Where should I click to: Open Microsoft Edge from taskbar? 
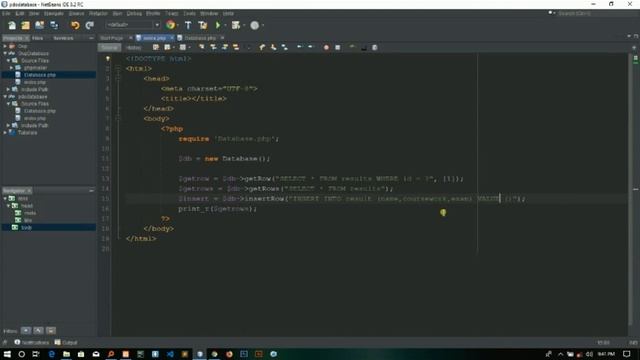[x=51, y=354]
